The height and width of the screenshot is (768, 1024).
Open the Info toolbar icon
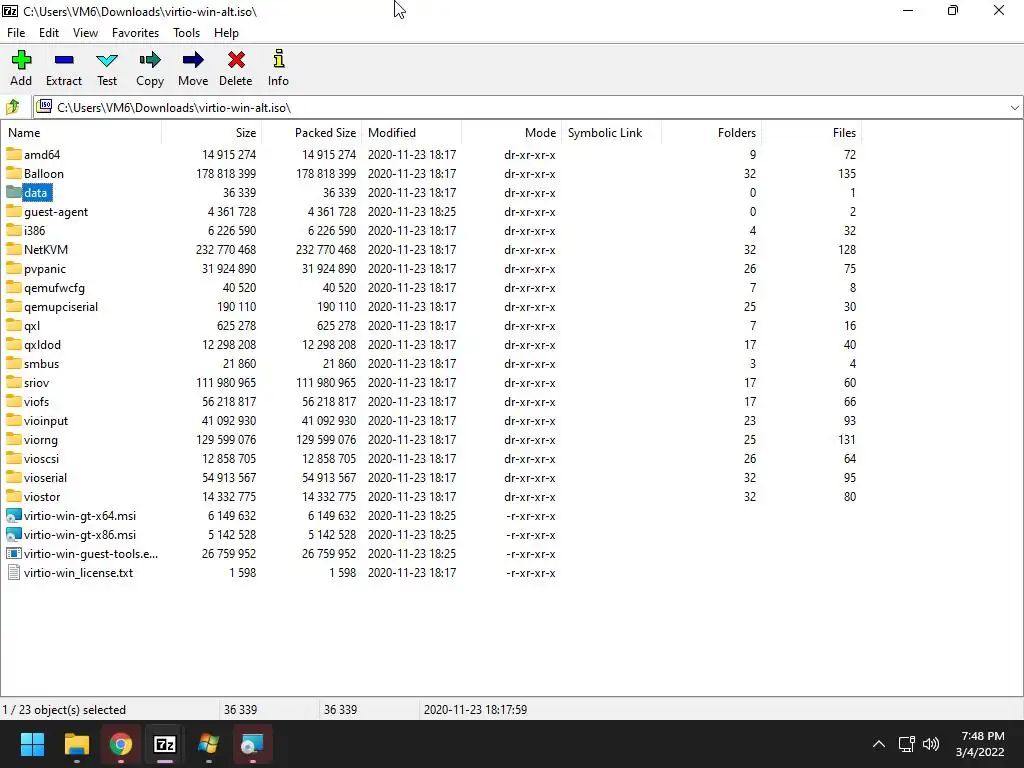(278, 59)
